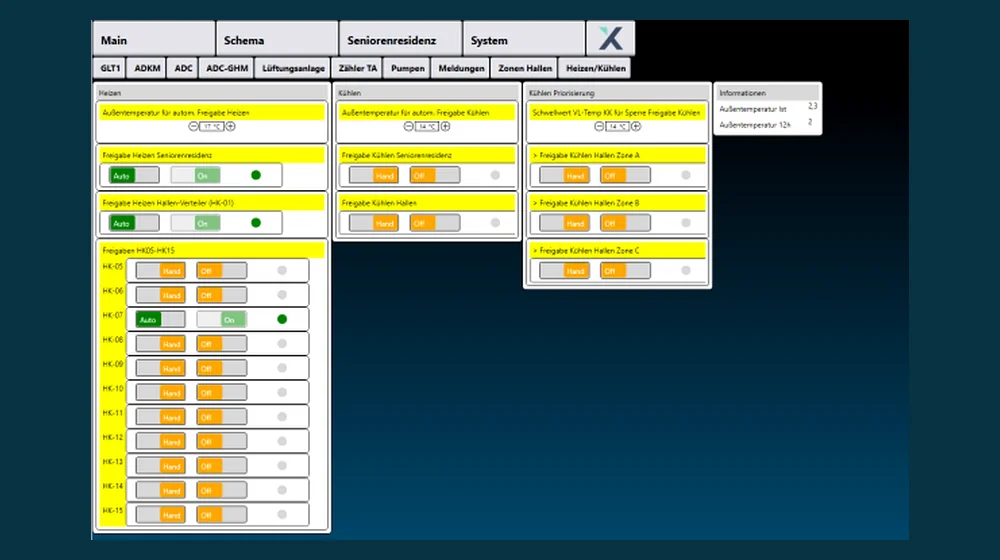Click green status indicator of HK-07
1000x560 pixels.
tap(282, 319)
